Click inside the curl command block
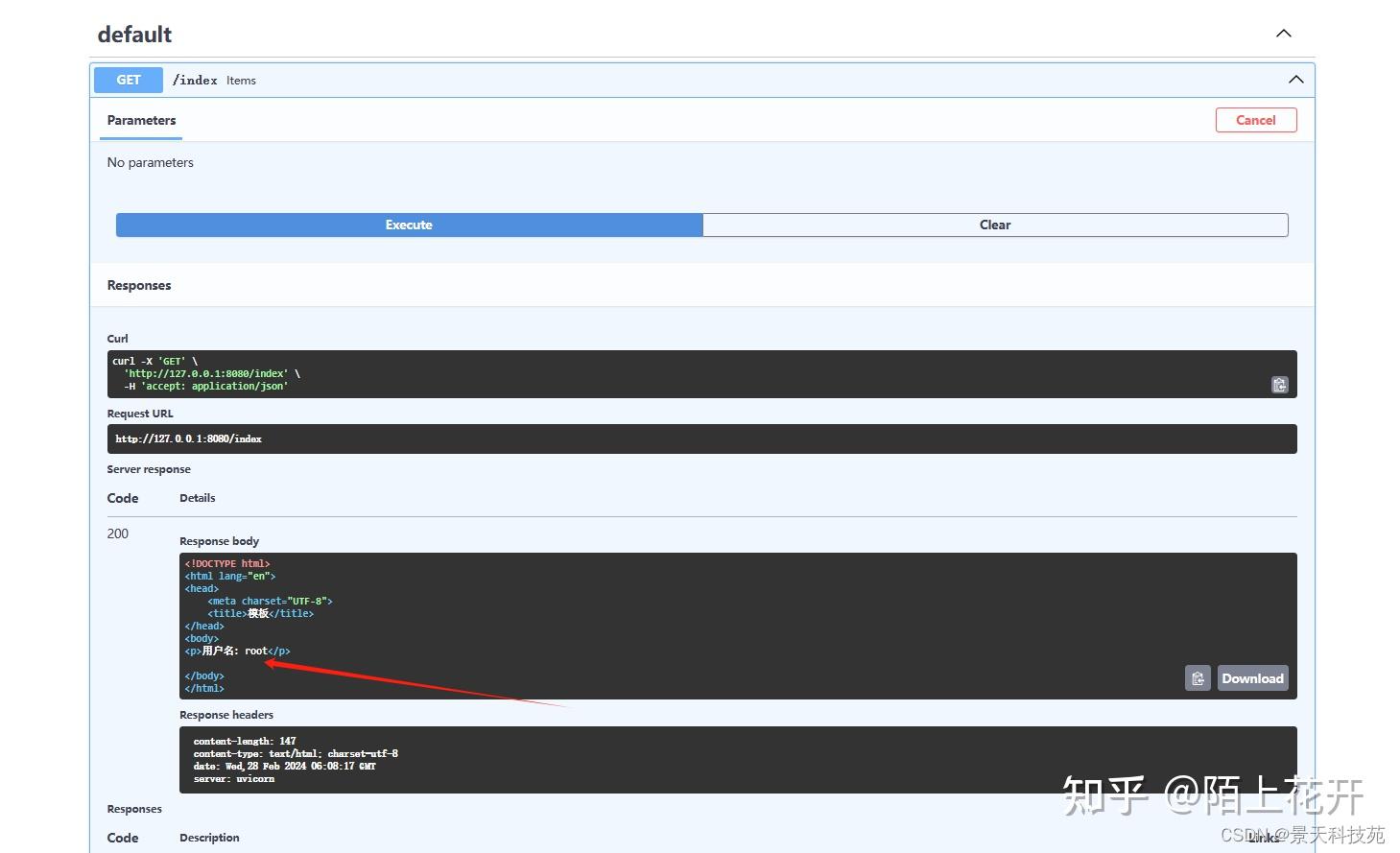The height and width of the screenshot is (853, 1400). (x=701, y=374)
